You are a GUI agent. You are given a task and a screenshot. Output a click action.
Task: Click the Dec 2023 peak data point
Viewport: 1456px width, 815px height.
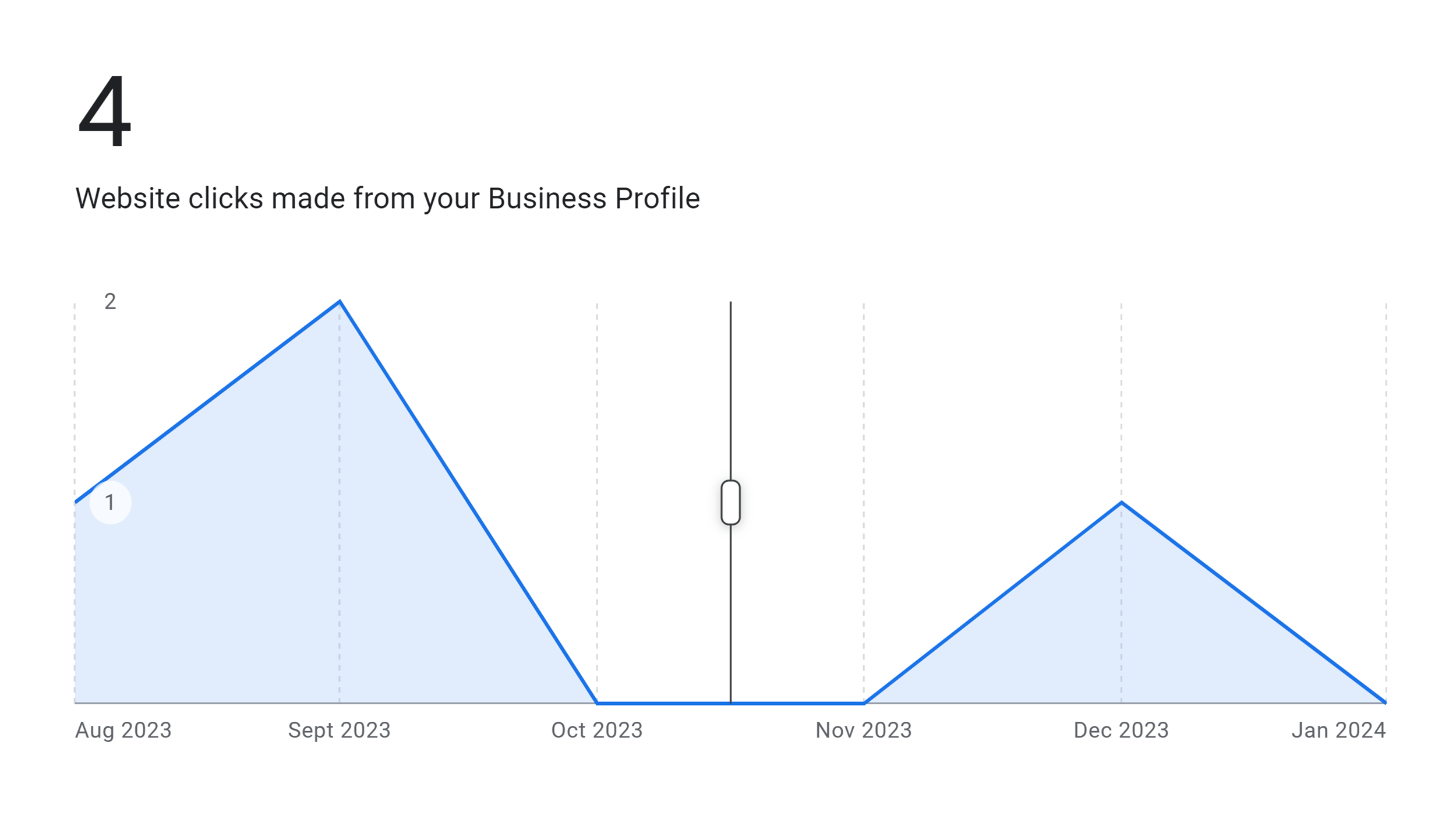pyautogui.click(x=1121, y=502)
